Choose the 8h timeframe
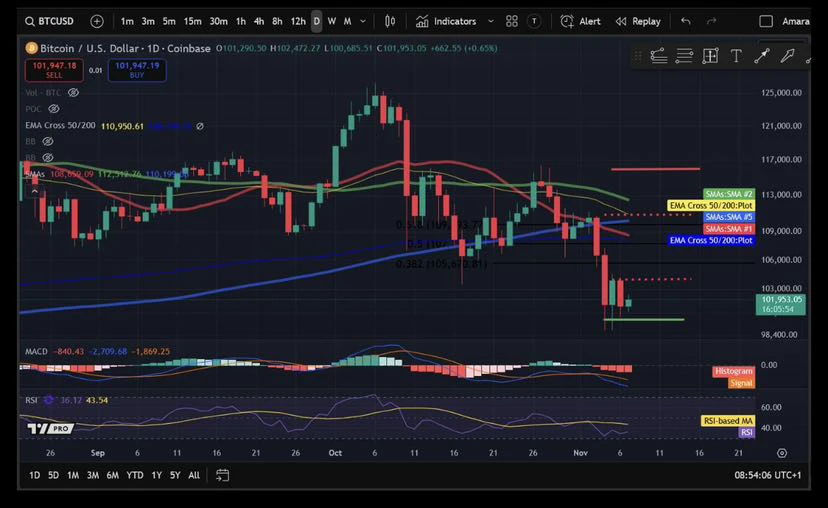The height and width of the screenshot is (508, 828). click(x=277, y=21)
